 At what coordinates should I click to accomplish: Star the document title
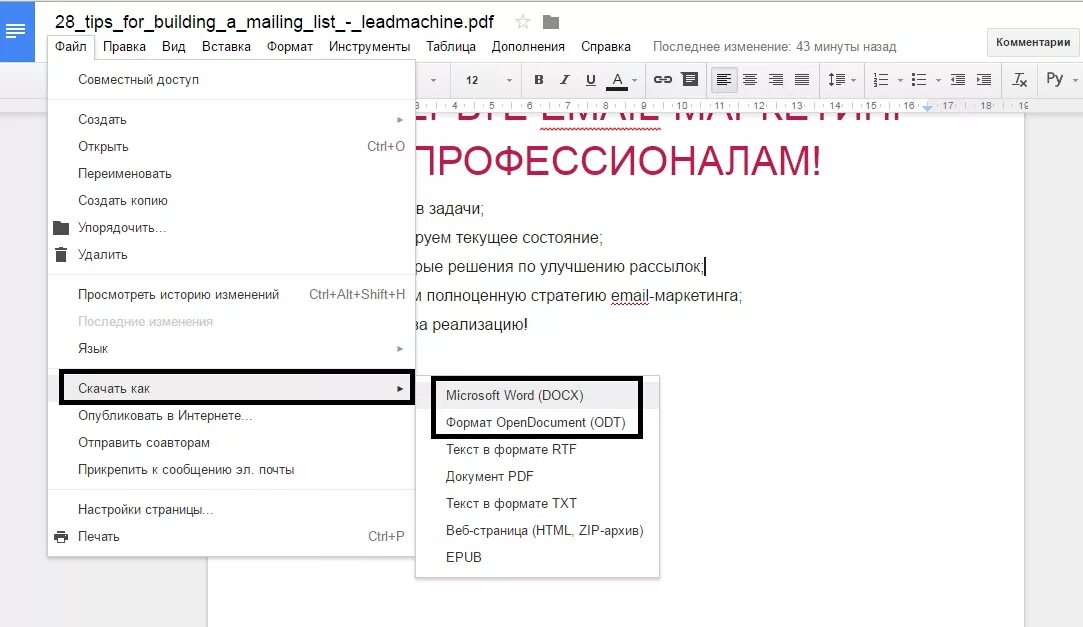tap(523, 22)
